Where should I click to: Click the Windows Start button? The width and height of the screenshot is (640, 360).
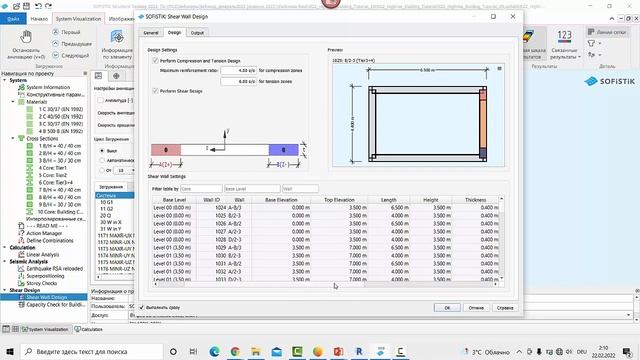coord(10,351)
